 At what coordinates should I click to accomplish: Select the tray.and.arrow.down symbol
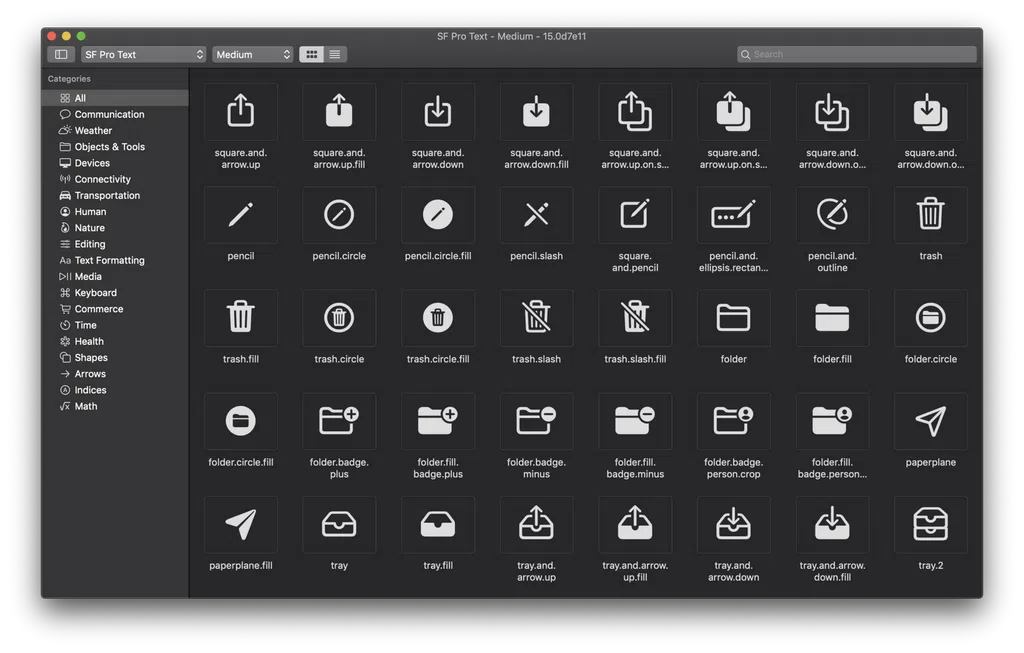(x=733, y=524)
